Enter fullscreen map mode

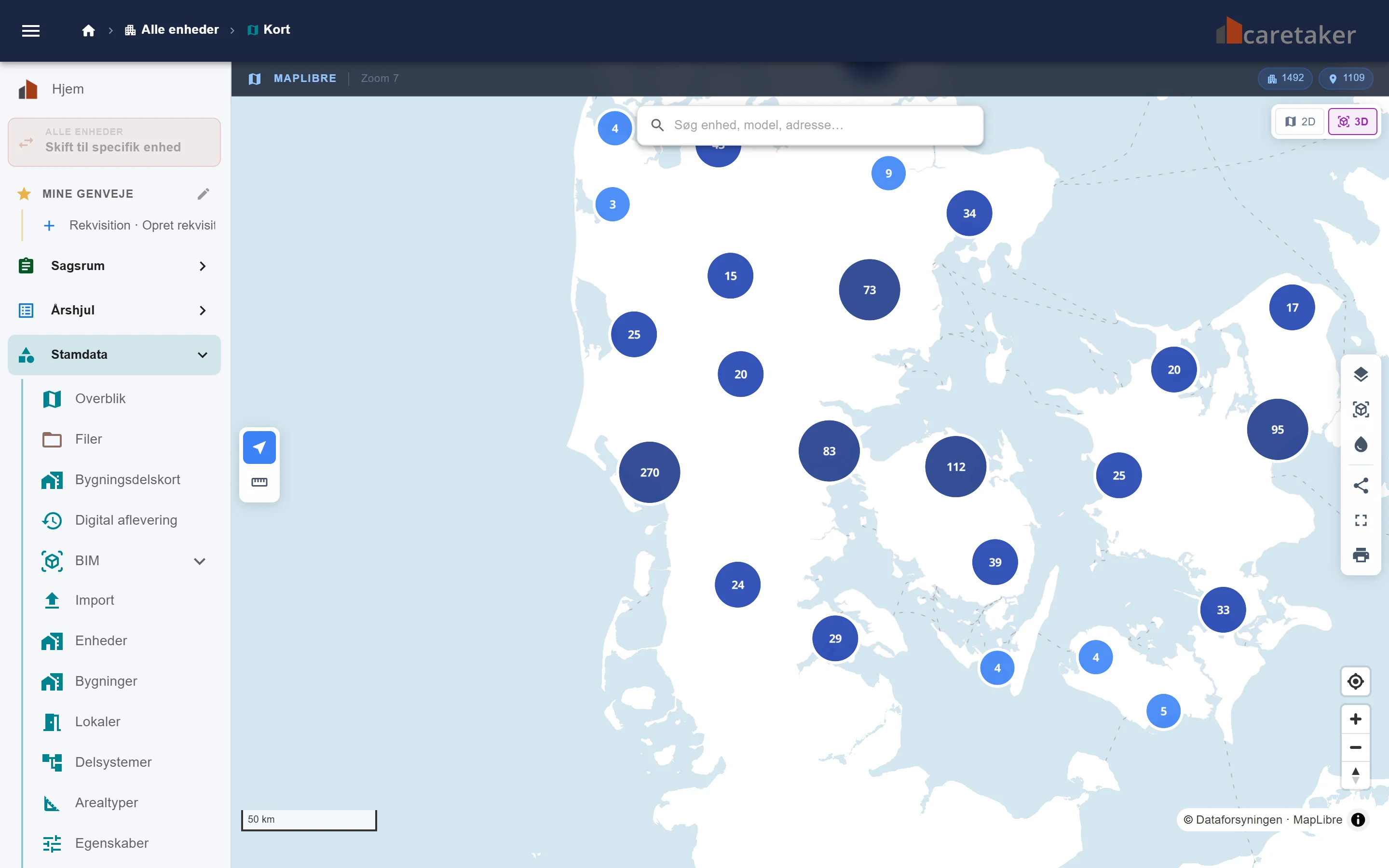tap(1360, 520)
